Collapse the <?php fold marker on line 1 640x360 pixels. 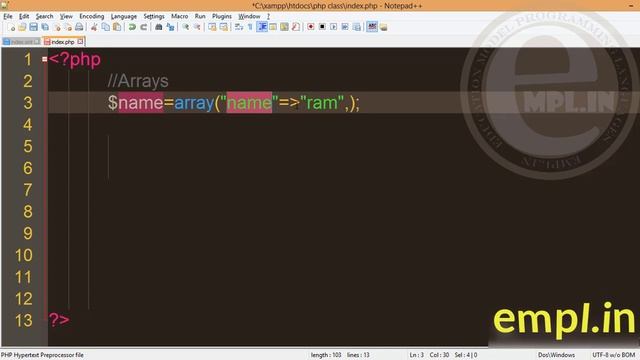pos(44,59)
